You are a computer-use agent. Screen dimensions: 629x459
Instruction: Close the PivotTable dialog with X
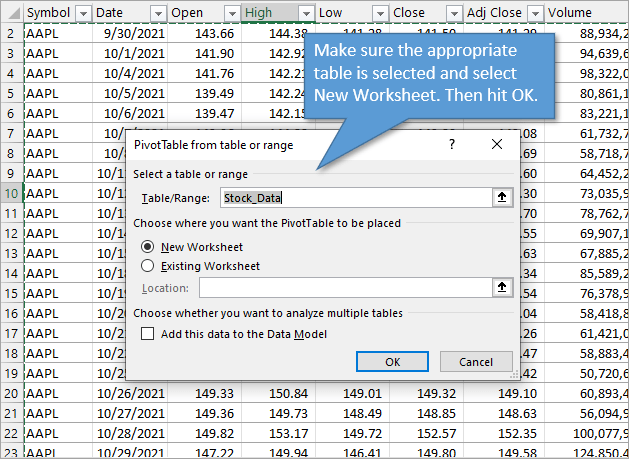pyautogui.click(x=497, y=145)
